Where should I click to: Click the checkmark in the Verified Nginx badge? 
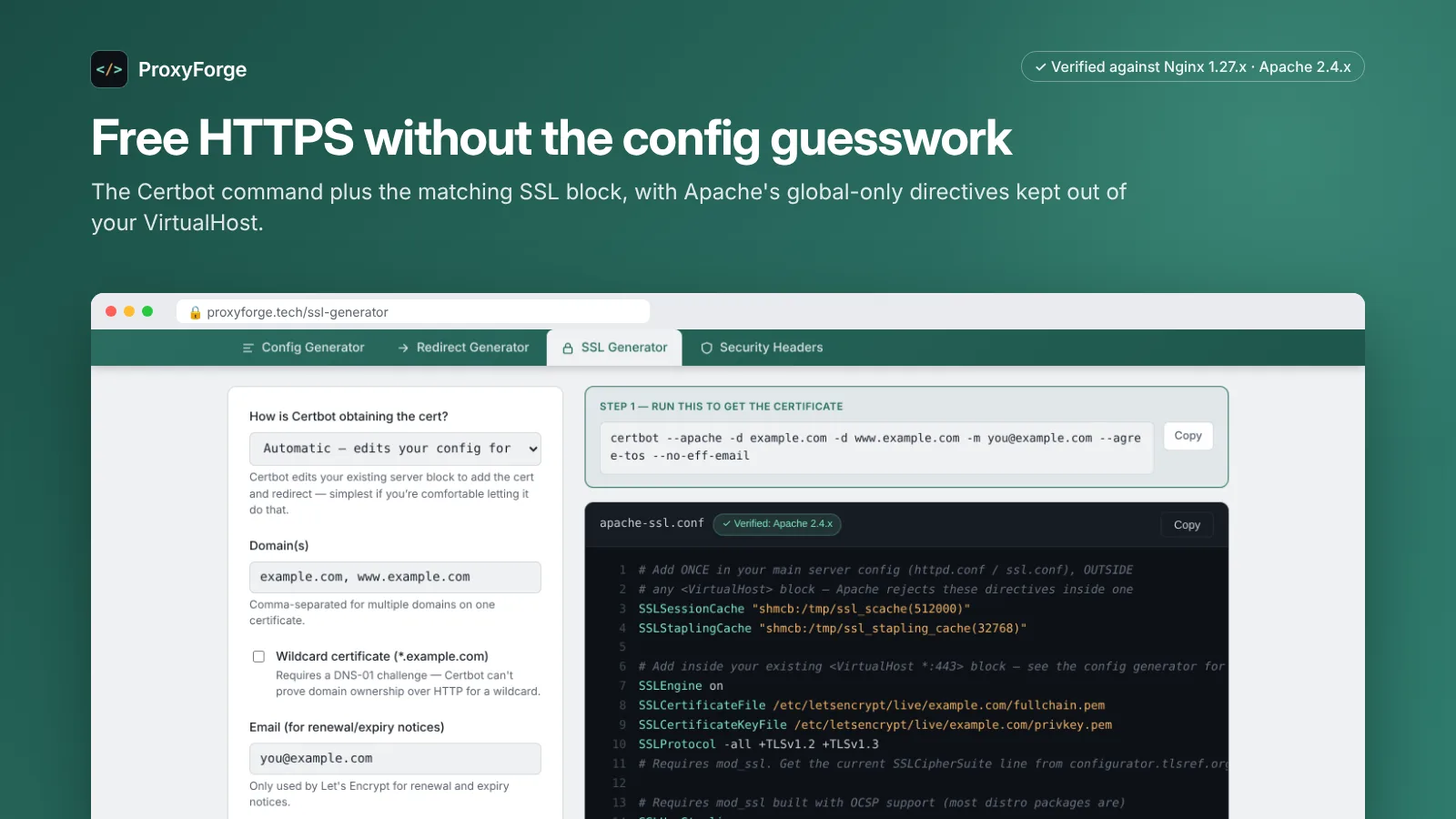pyautogui.click(x=1040, y=67)
